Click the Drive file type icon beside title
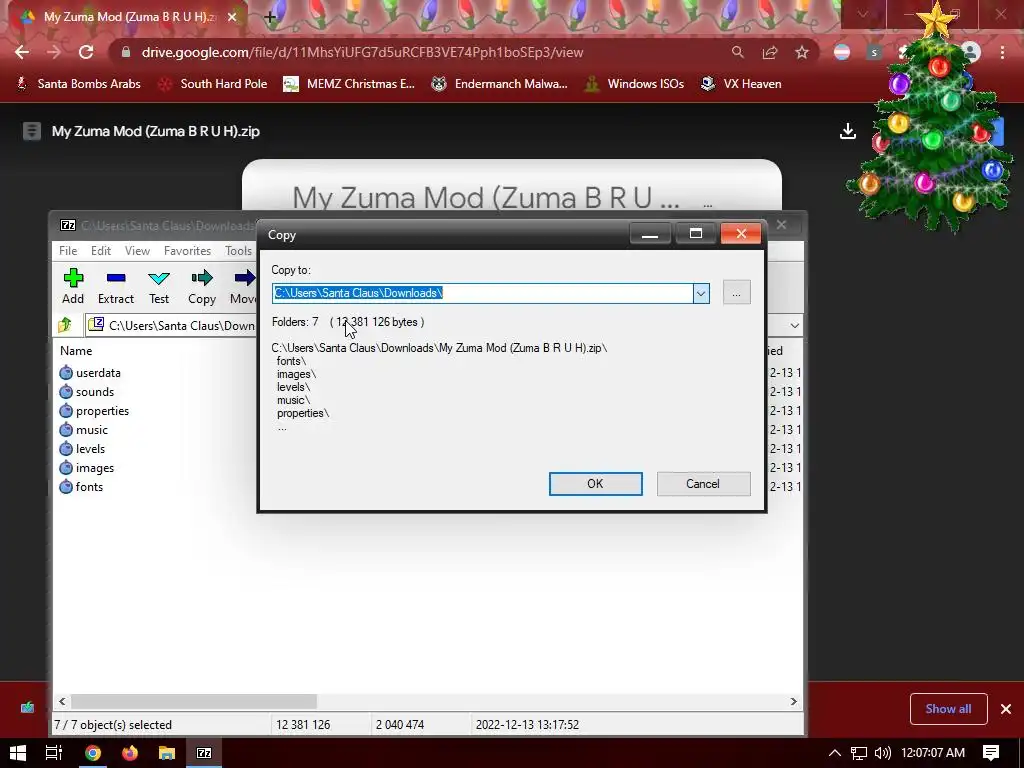 tap(31, 131)
